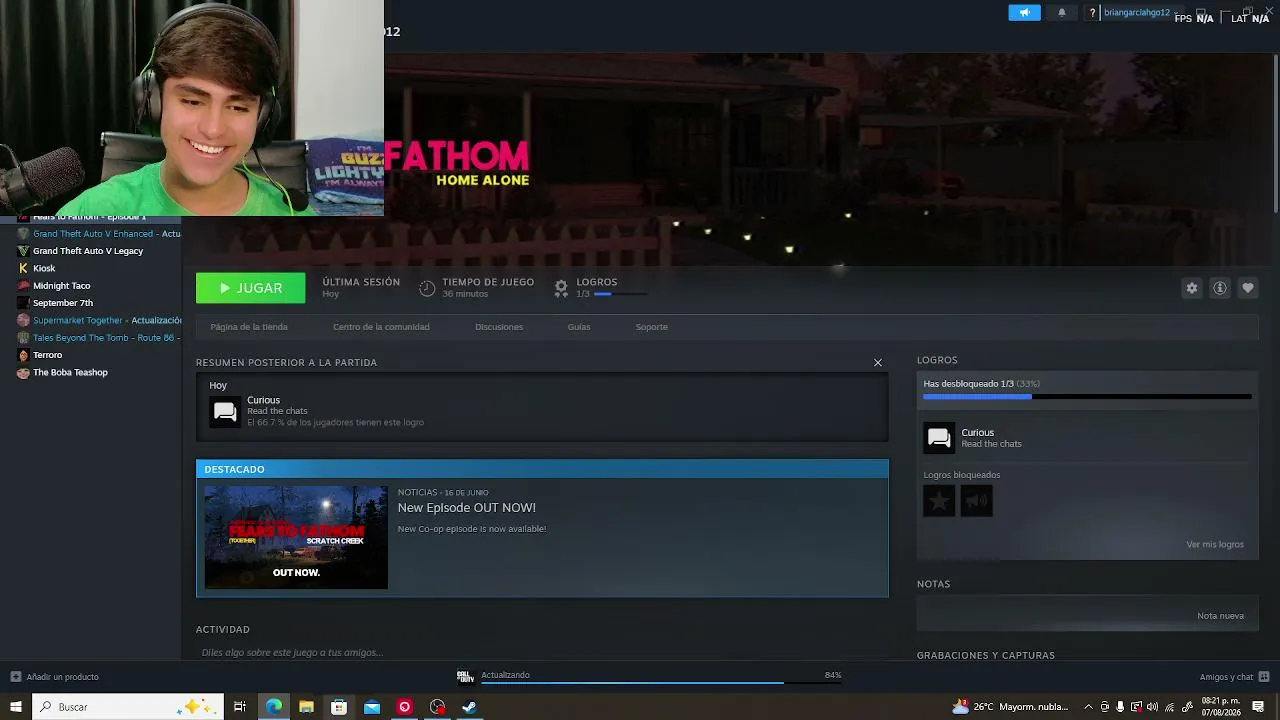Viewport: 1280px width, 720px height.
Task: Open the Windows action center notifications
Action: [x=1258, y=707]
